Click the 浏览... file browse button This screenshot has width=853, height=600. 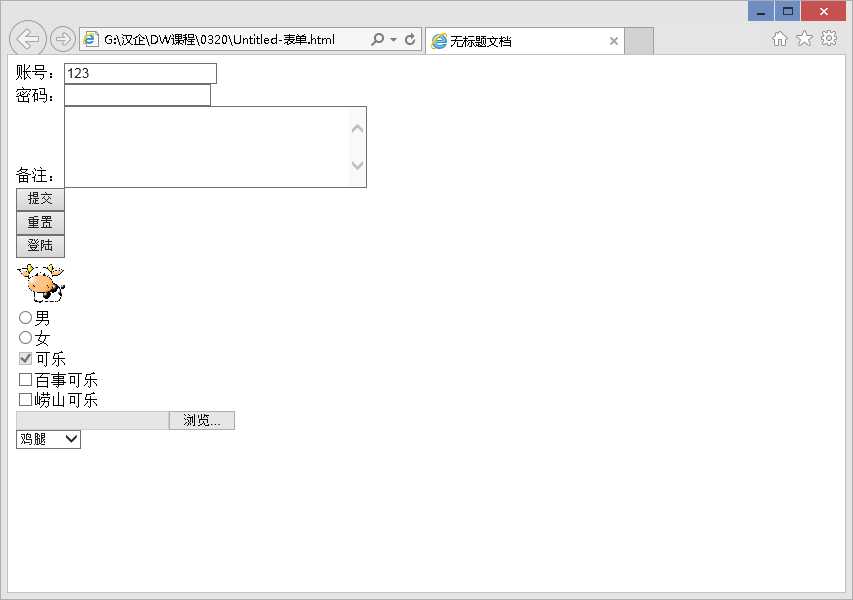[202, 420]
